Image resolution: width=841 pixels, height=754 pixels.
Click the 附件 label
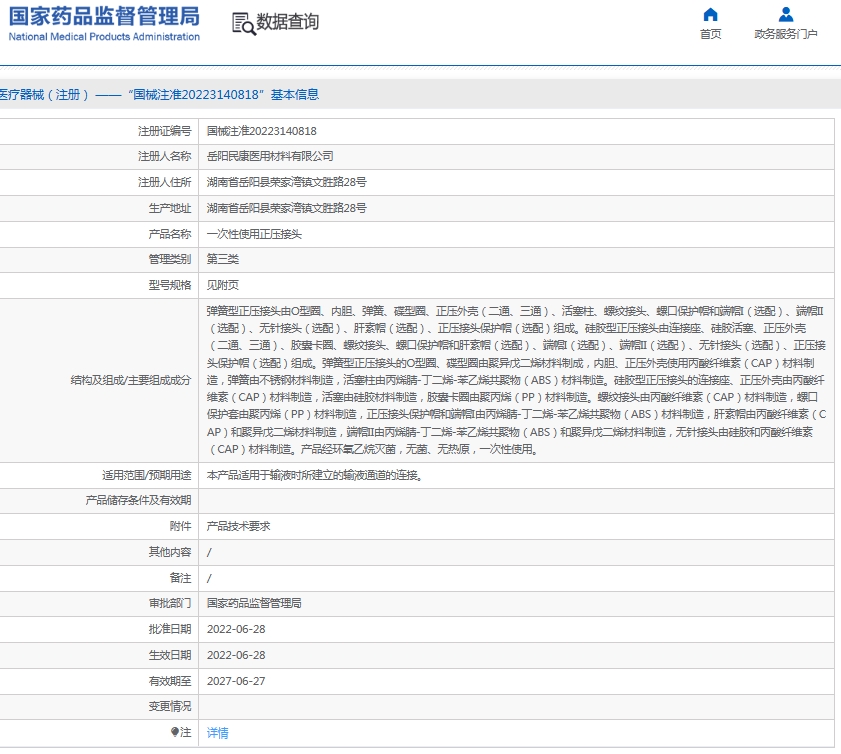point(181,526)
